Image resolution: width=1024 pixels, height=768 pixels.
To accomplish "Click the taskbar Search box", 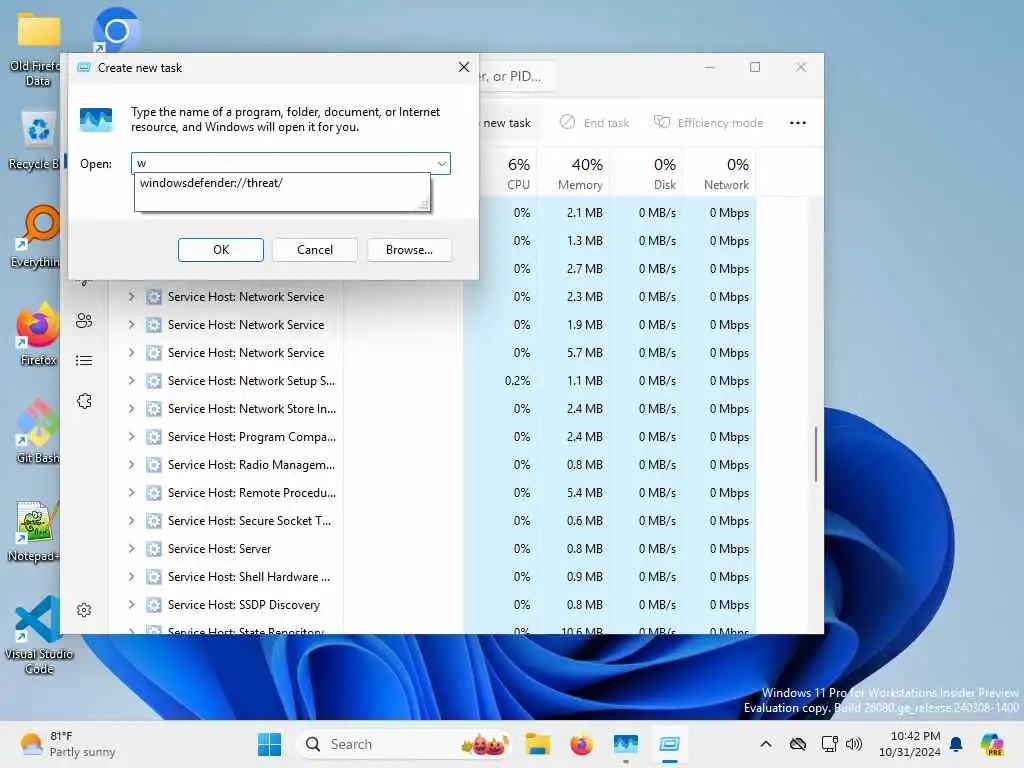I will [x=404, y=744].
